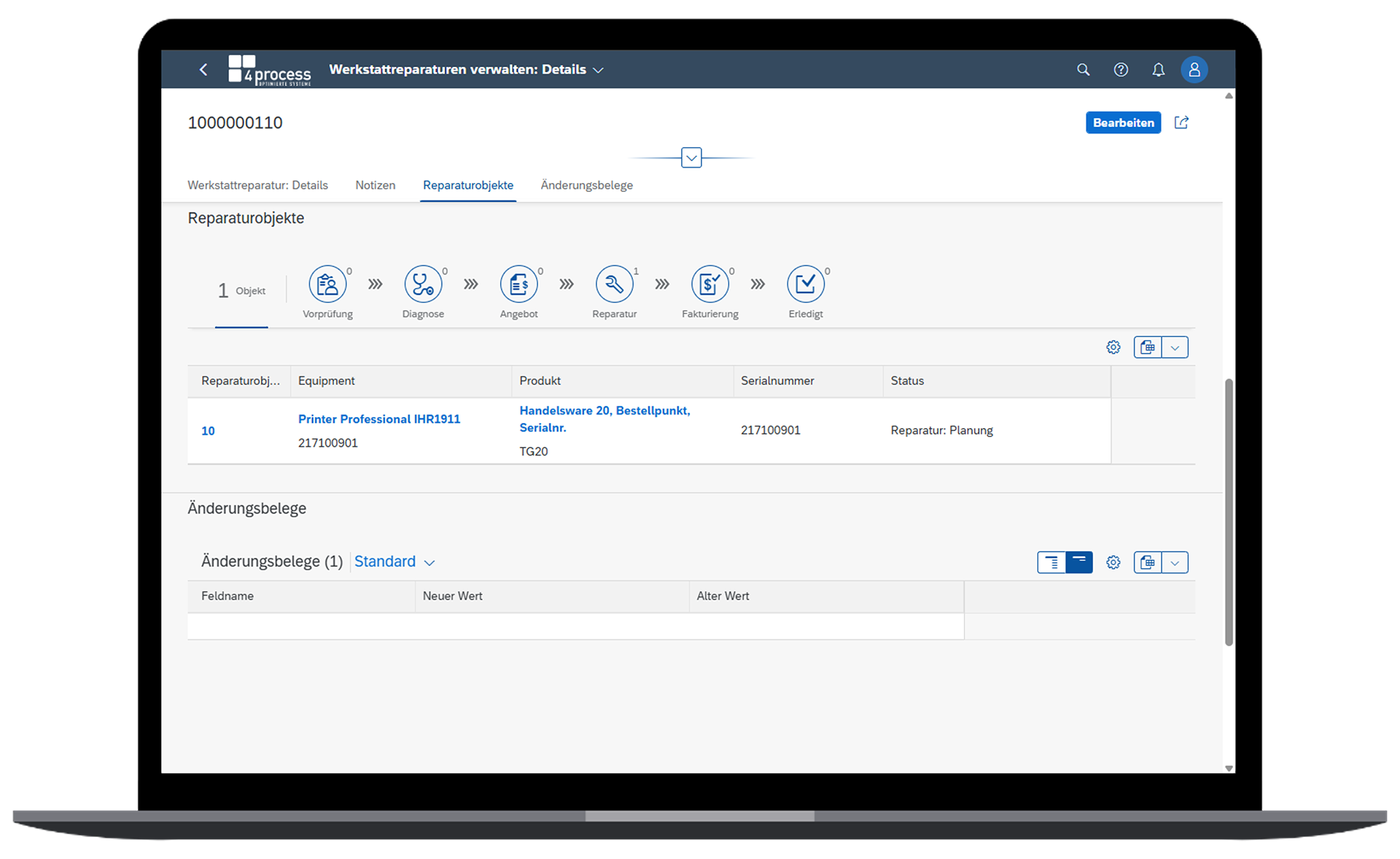Click the Bearbeiten button
Screen dimensions: 1400x859
(1123, 123)
